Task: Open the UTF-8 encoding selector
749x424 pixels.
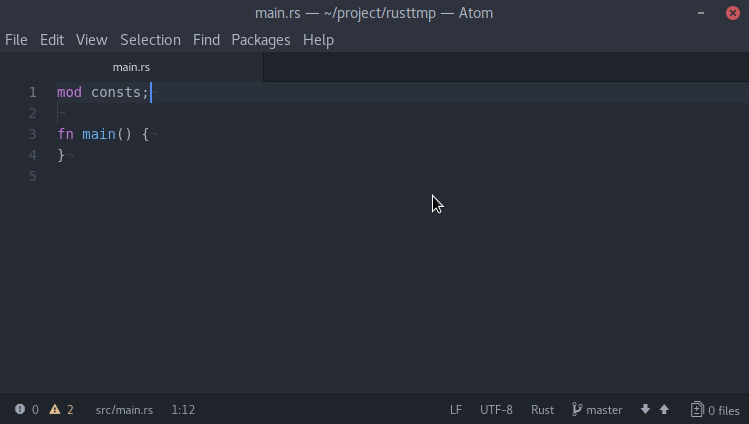Action: (x=496, y=410)
